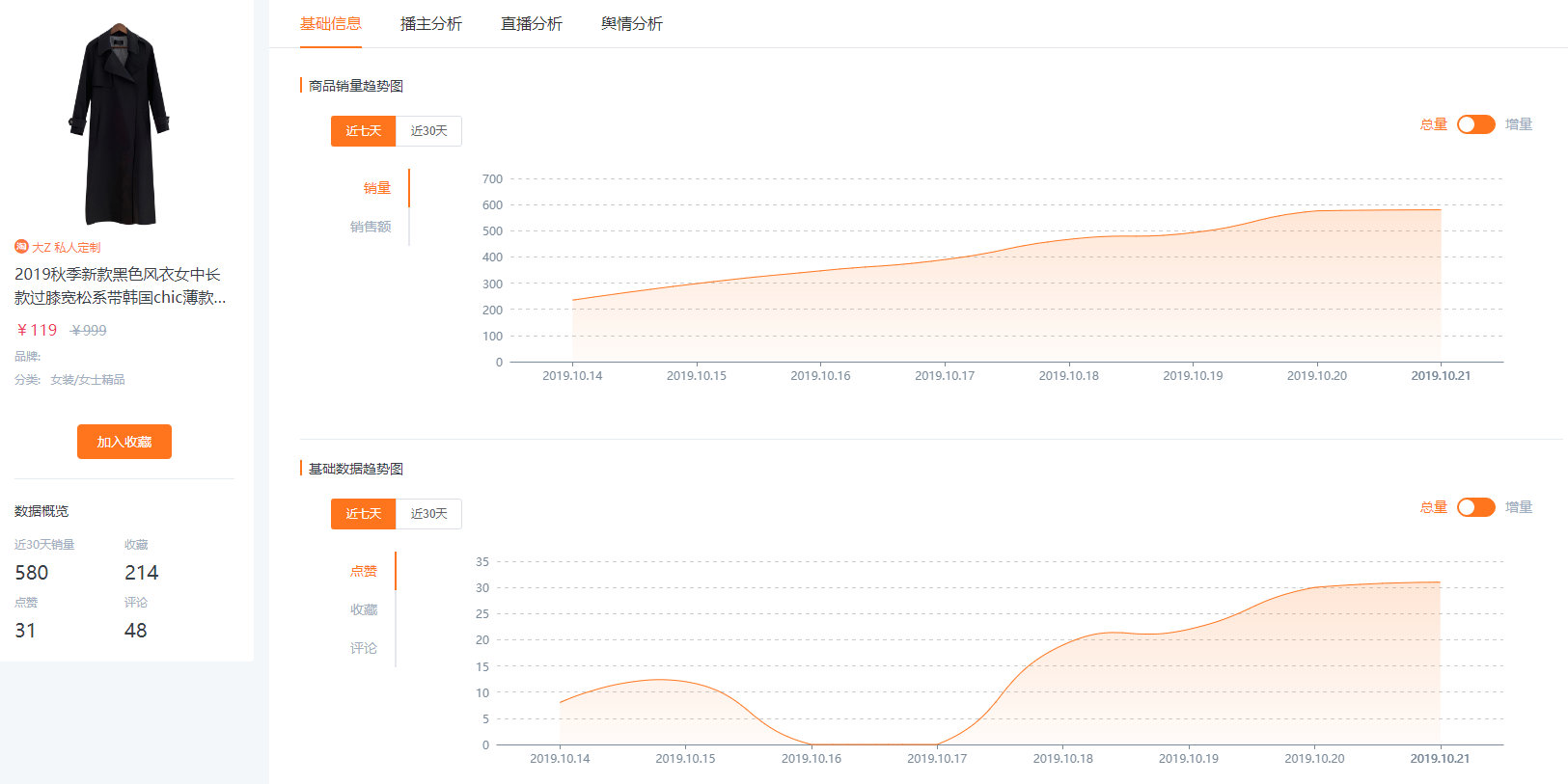Switch to 直播分析 tab
1568x784 pixels.
pyautogui.click(x=532, y=24)
